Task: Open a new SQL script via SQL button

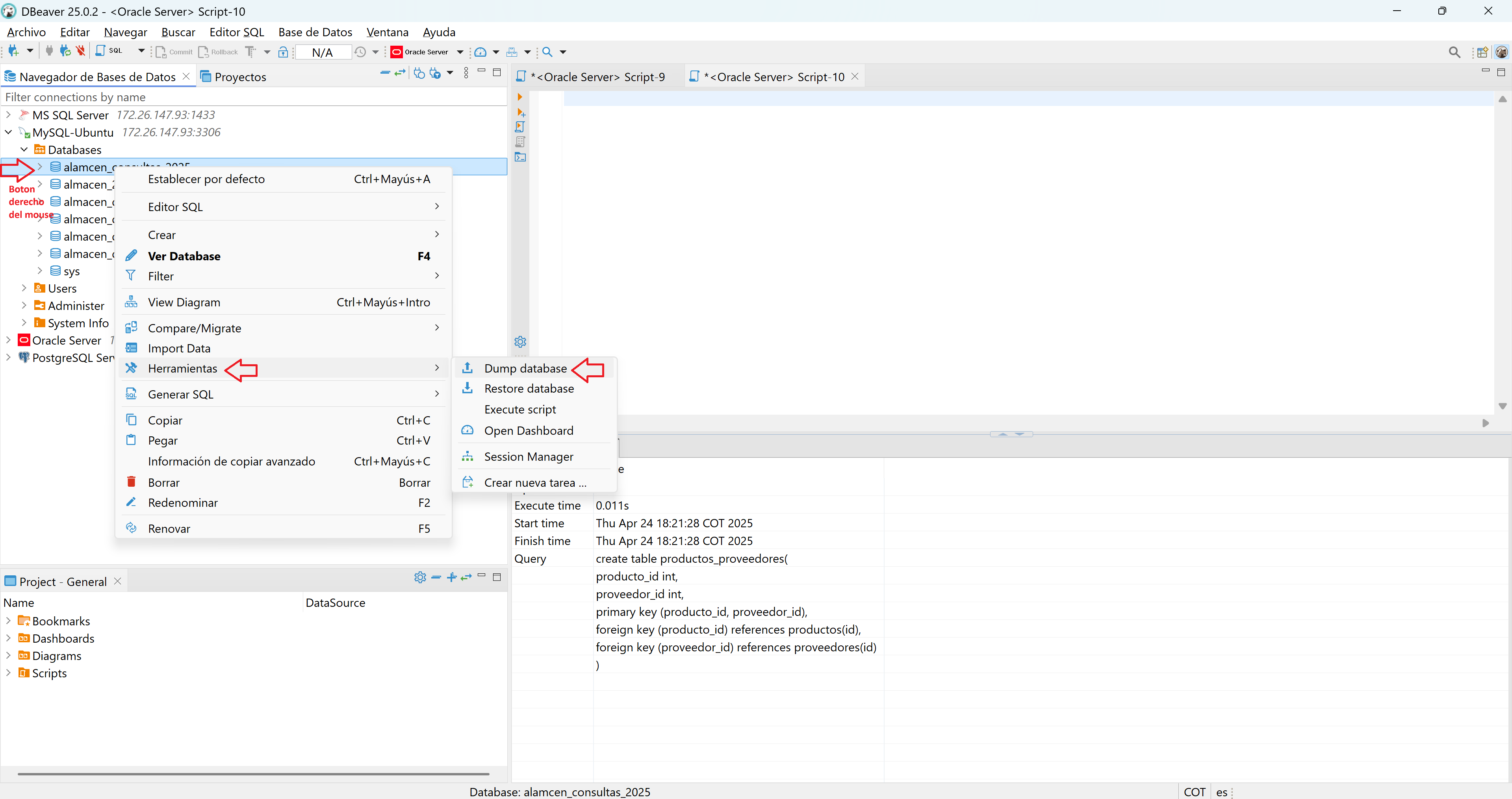Action: coord(109,51)
